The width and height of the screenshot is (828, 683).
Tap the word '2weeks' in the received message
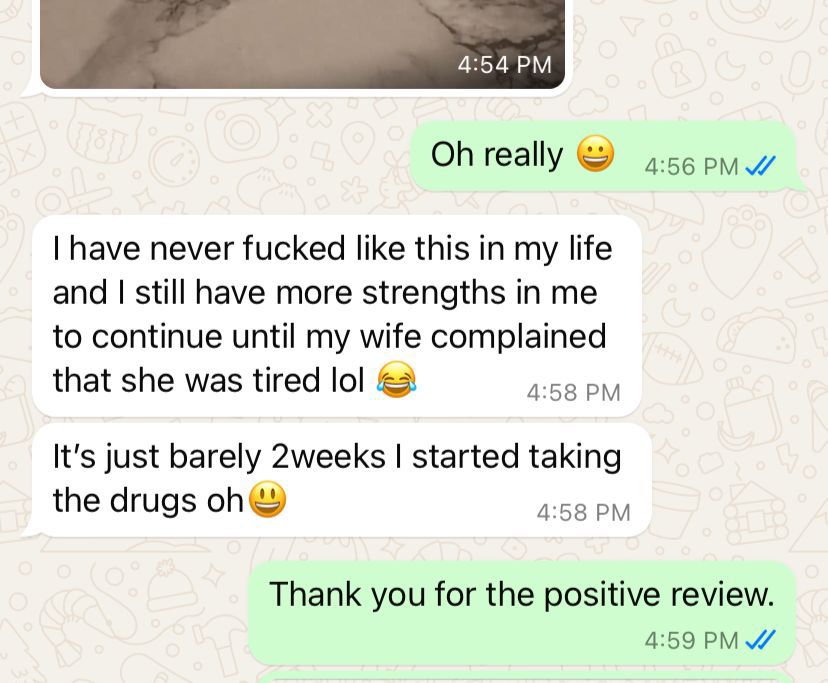(x=328, y=456)
